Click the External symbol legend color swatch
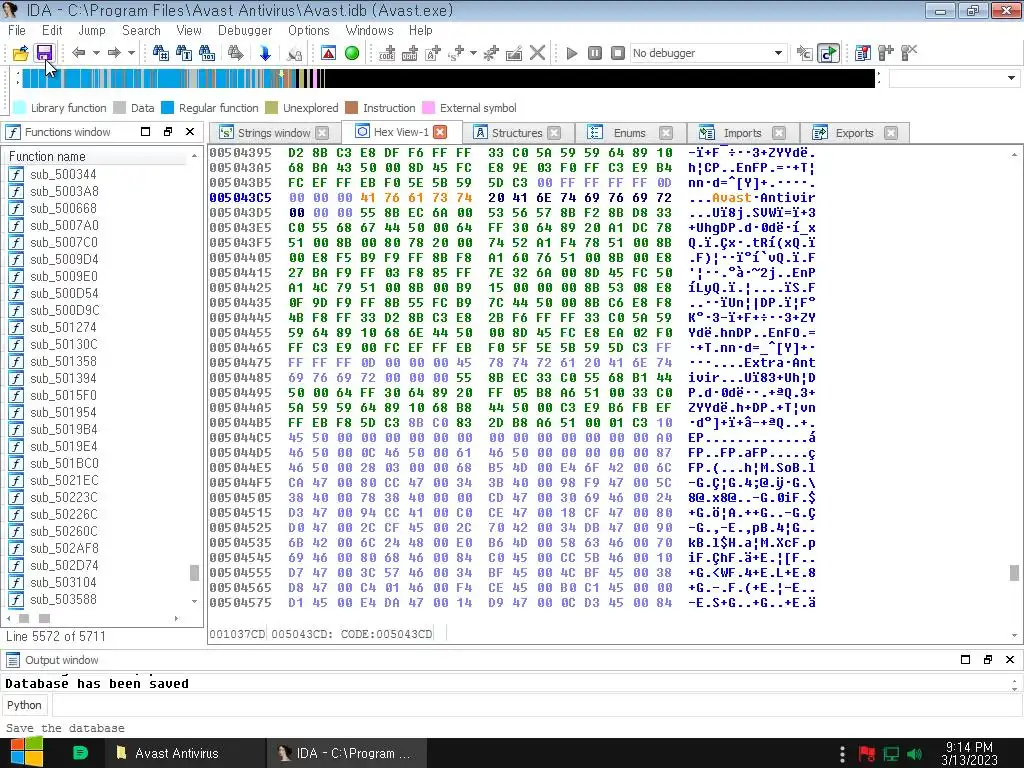 click(428, 108)
